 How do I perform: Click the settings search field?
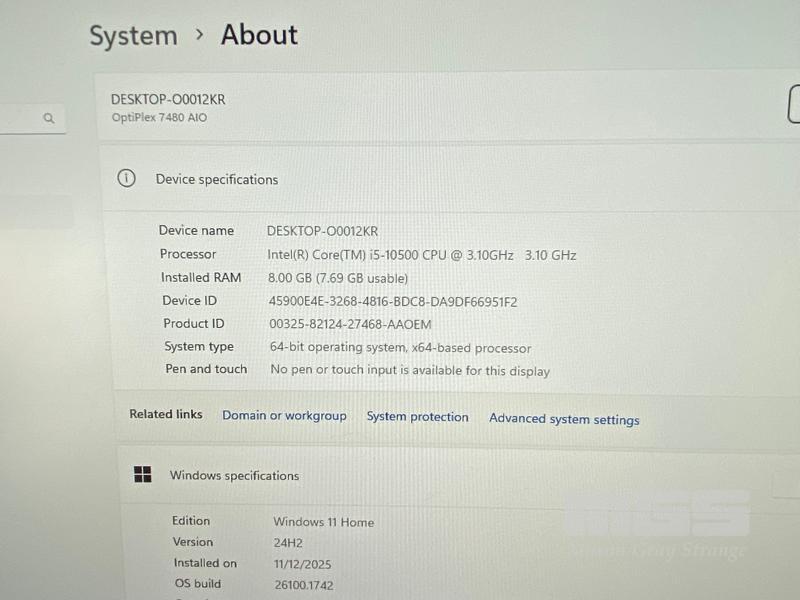[25, 119]
